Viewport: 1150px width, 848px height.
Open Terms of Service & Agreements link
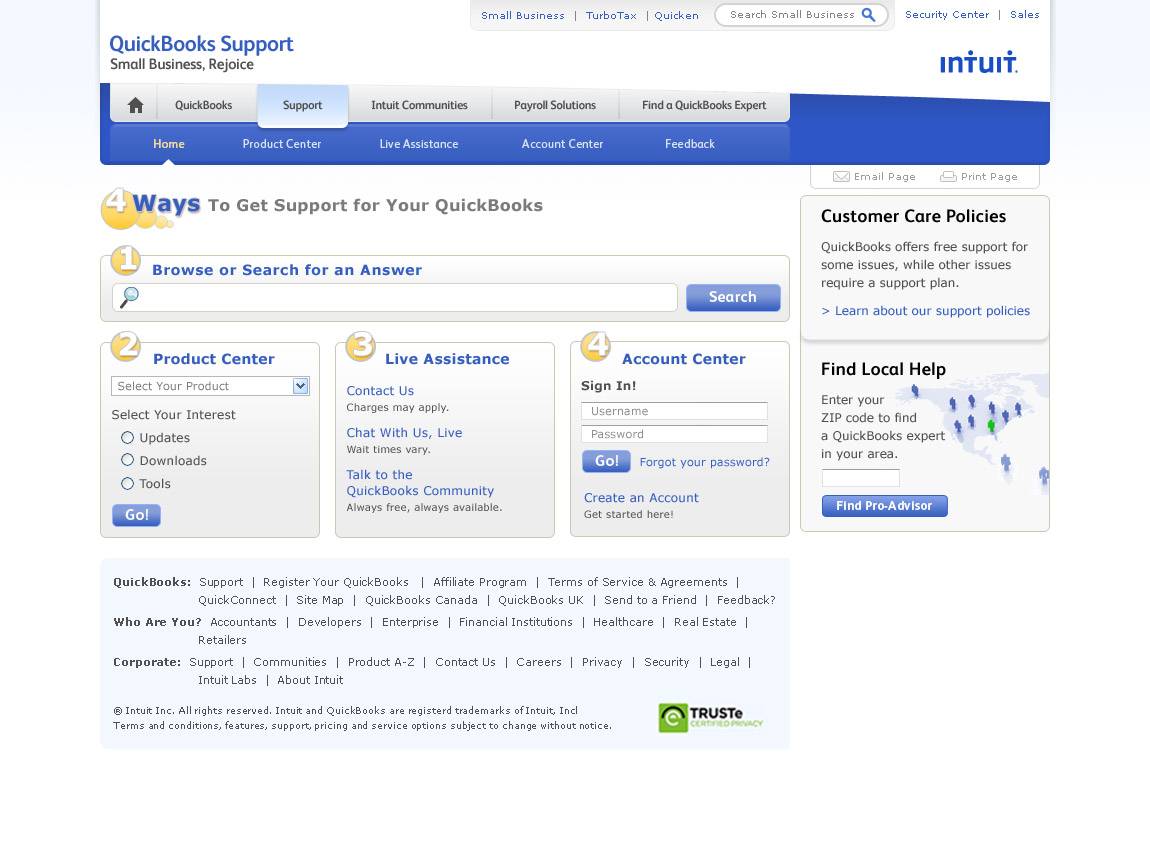point(637,582)
